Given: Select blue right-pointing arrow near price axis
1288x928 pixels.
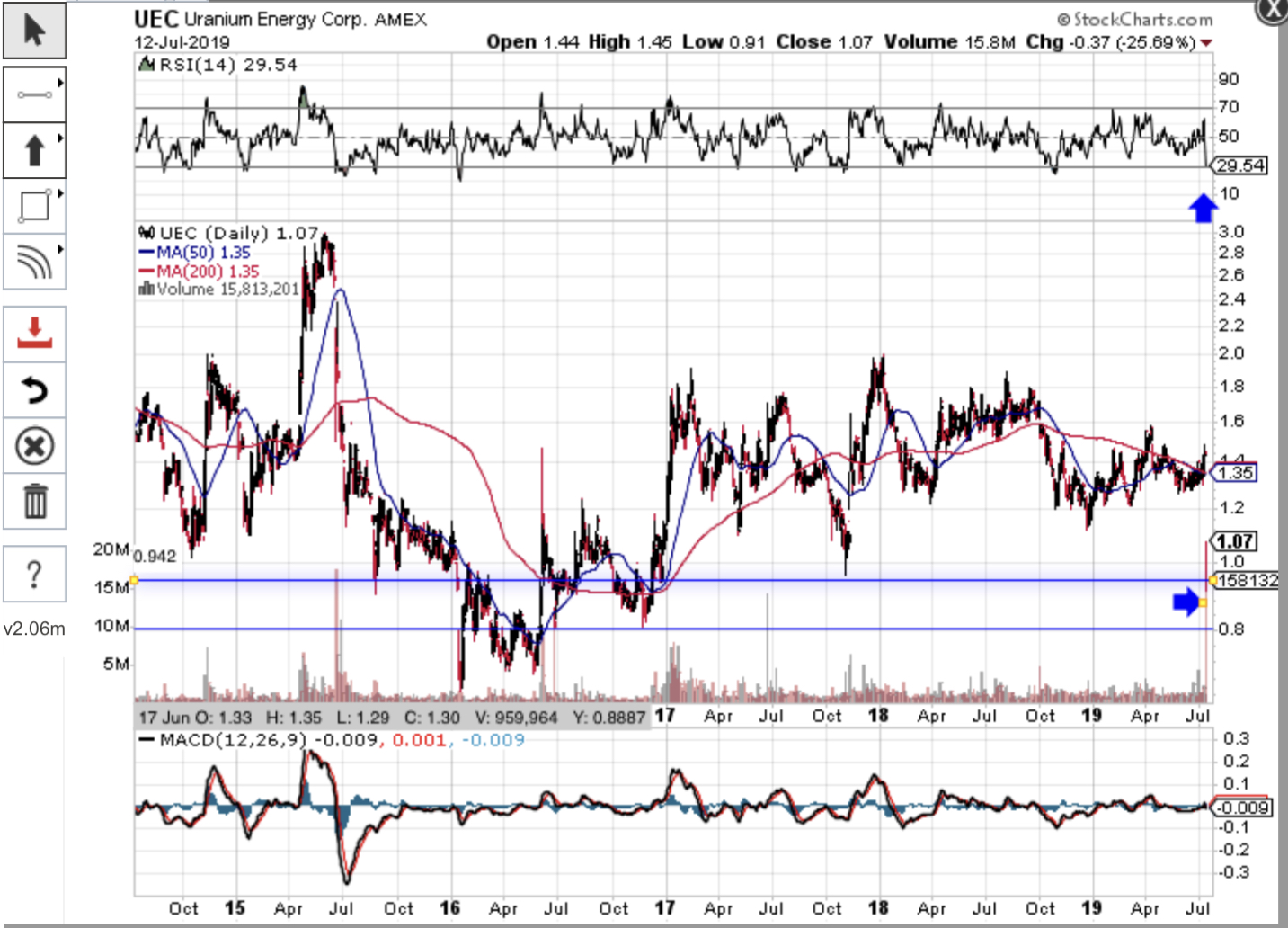Looking at the screenshot, I should (x=1186, y=602).
